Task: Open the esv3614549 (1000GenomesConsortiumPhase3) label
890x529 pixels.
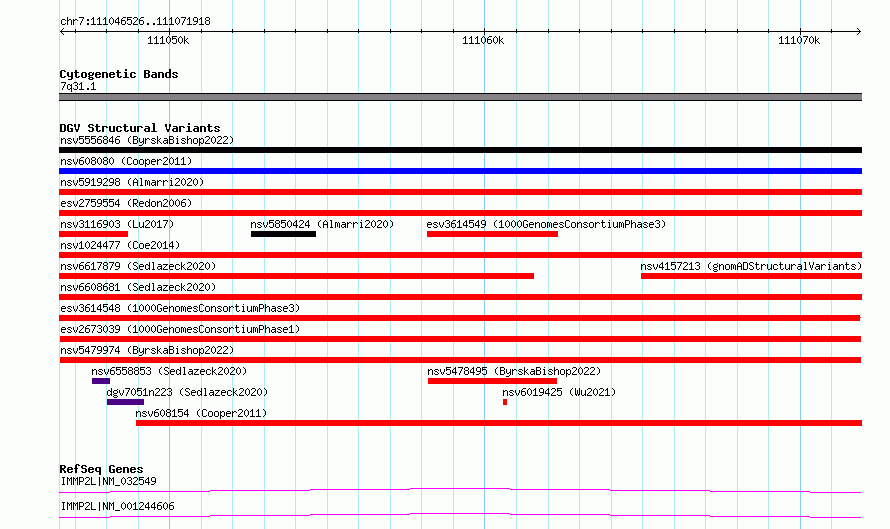Action: (546, 224)
